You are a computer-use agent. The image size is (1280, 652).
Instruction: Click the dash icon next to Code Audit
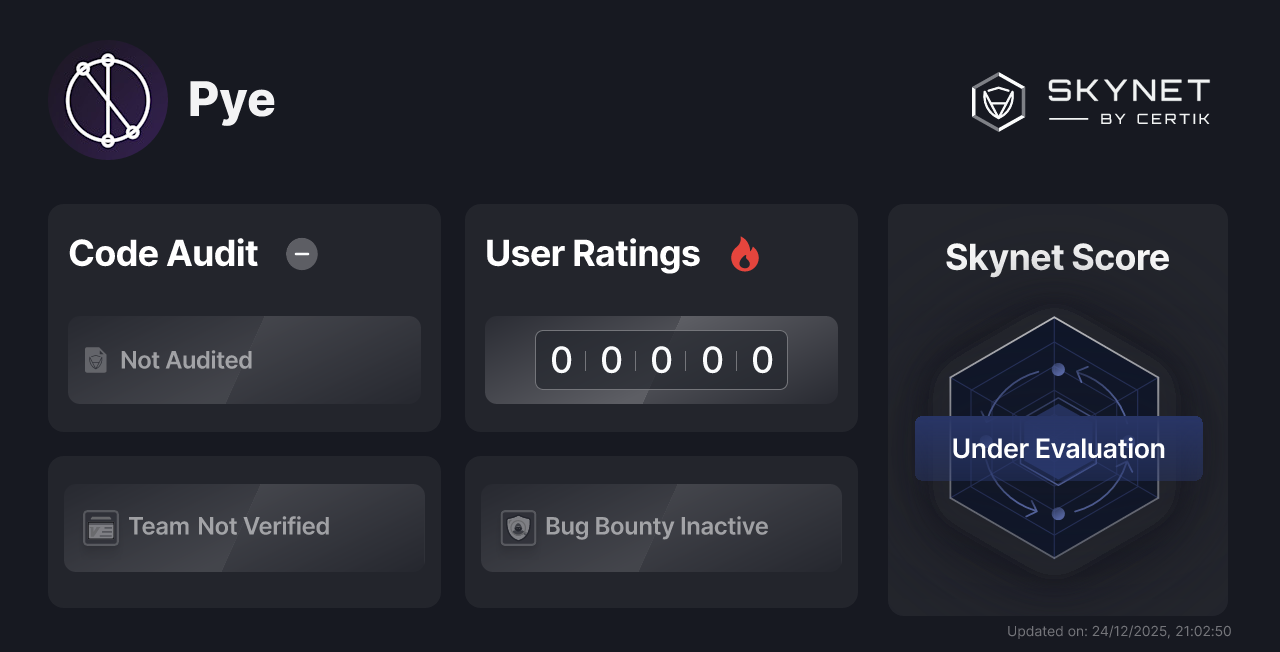(301, 254)
